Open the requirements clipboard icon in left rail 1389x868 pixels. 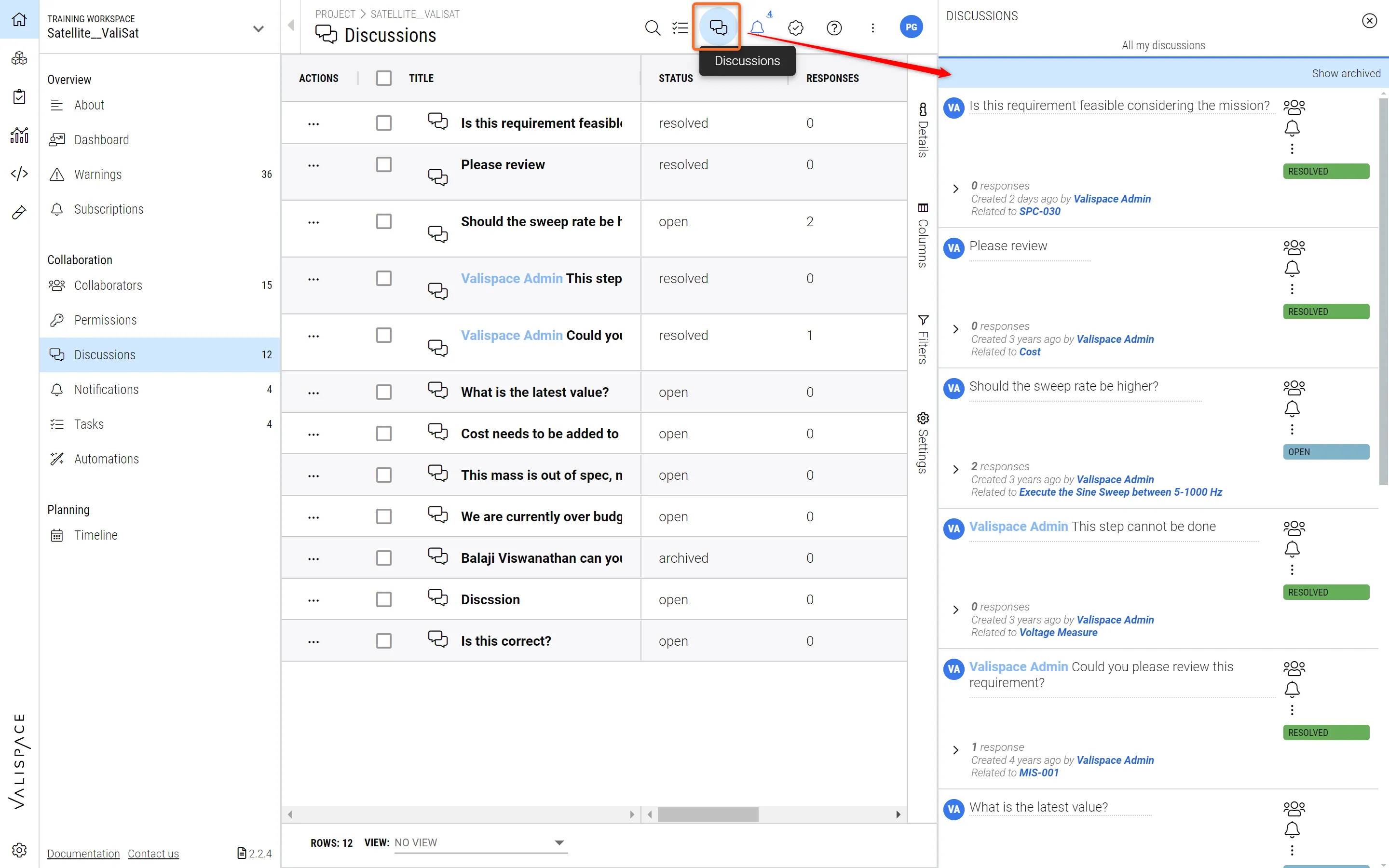pos(19,96)
